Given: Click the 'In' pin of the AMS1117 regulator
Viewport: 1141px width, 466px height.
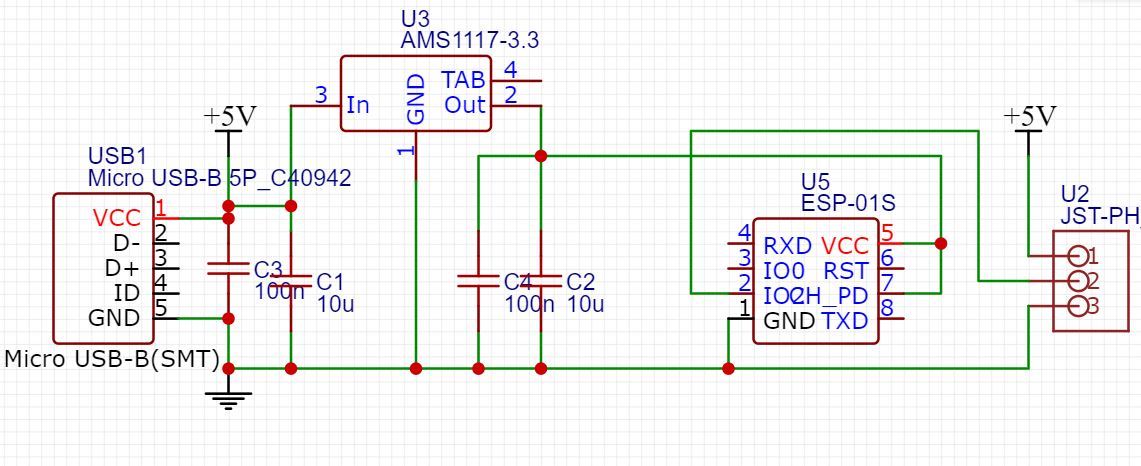Looking at the screenshot, I should click(358, 106).
